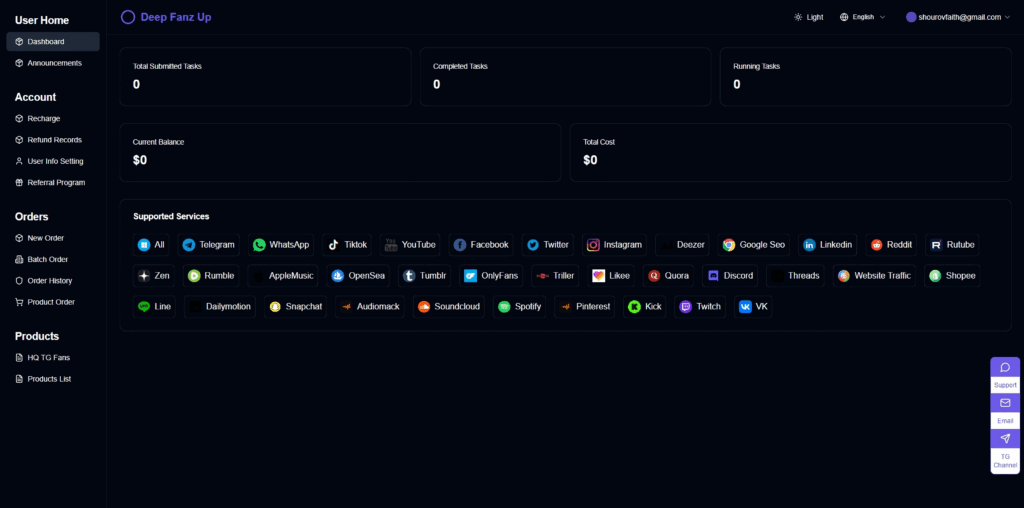
Task: Open the Telegram service chip
Action: tap(208, 245)
